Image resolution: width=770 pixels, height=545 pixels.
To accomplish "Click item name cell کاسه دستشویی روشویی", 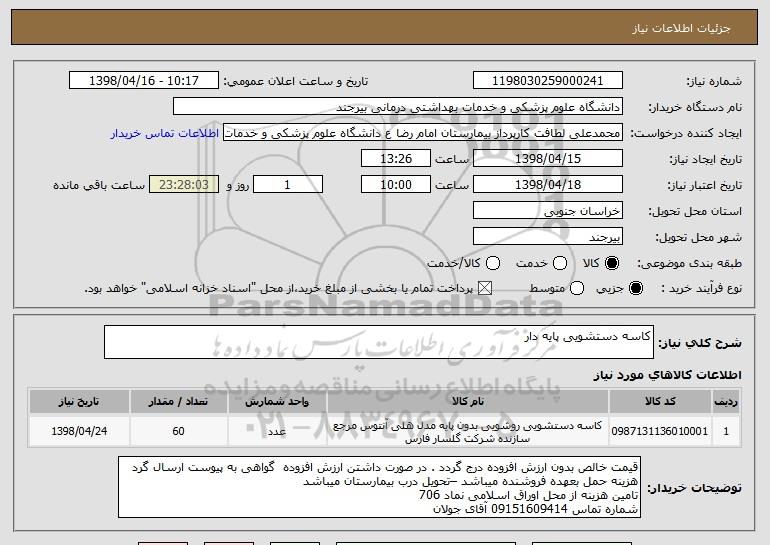I will click(468, 431).
